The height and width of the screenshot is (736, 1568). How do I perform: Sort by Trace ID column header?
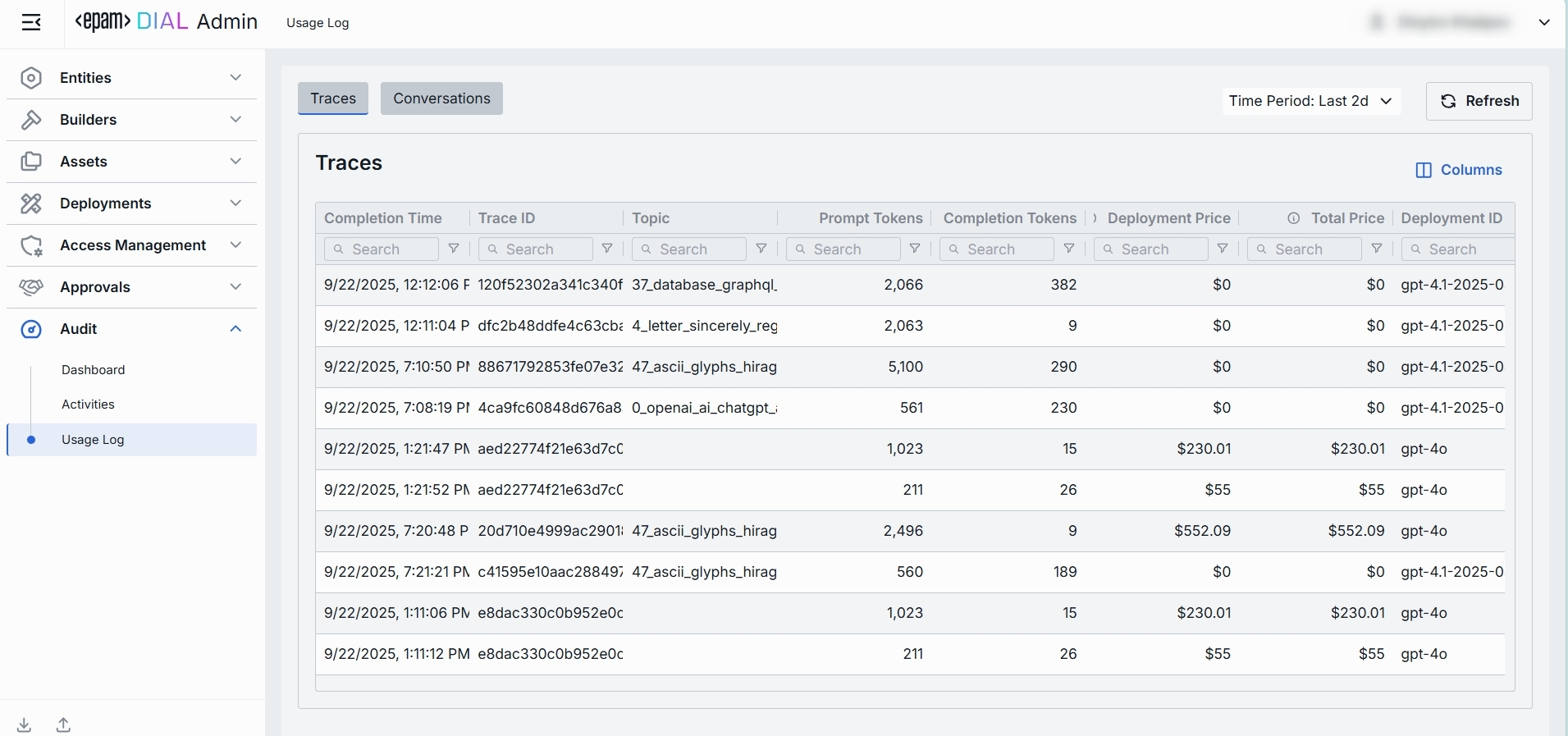(506, 218)
